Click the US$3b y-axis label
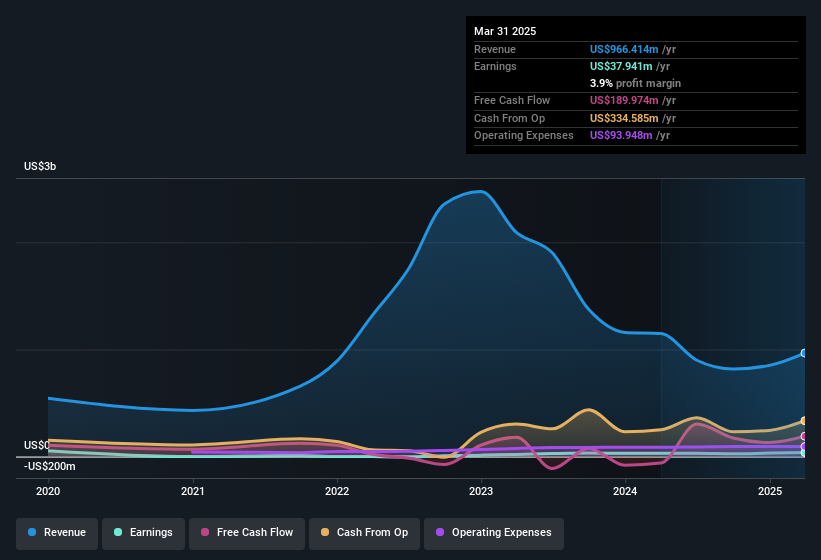The image size is (821, 560). pos(40,166)
